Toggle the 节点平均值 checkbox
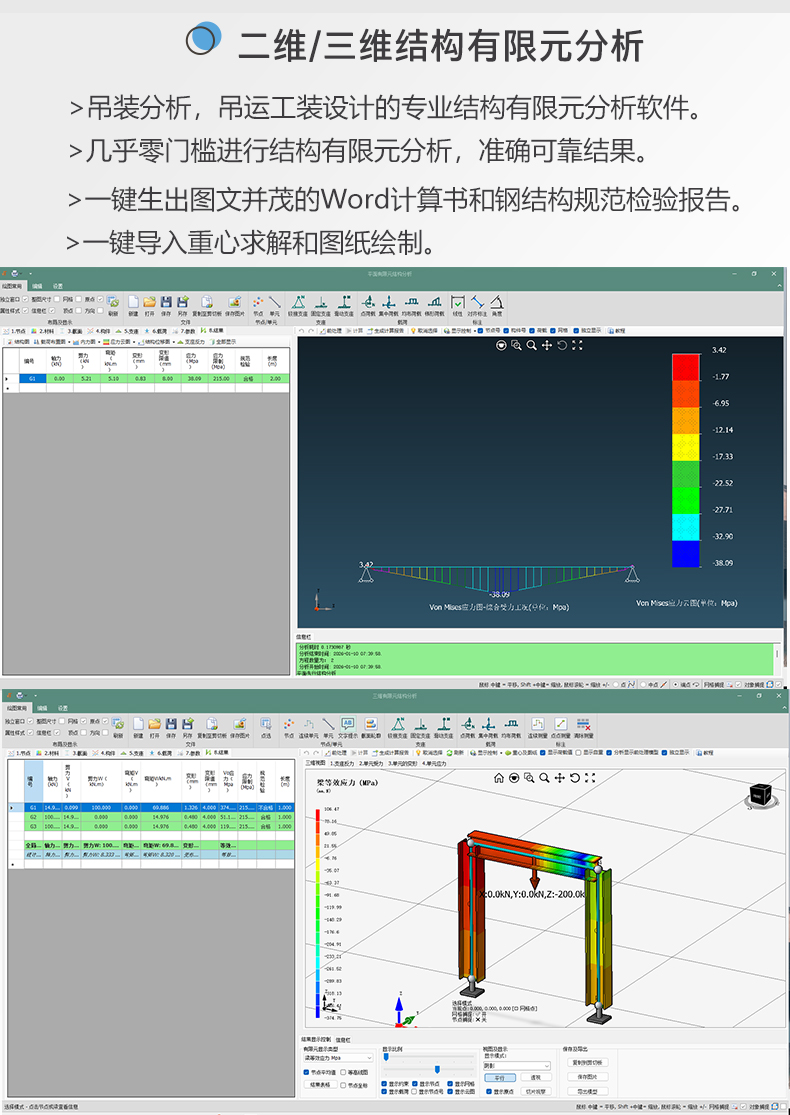This screenshot has height=1115, width=790. tap(308, 1071)
